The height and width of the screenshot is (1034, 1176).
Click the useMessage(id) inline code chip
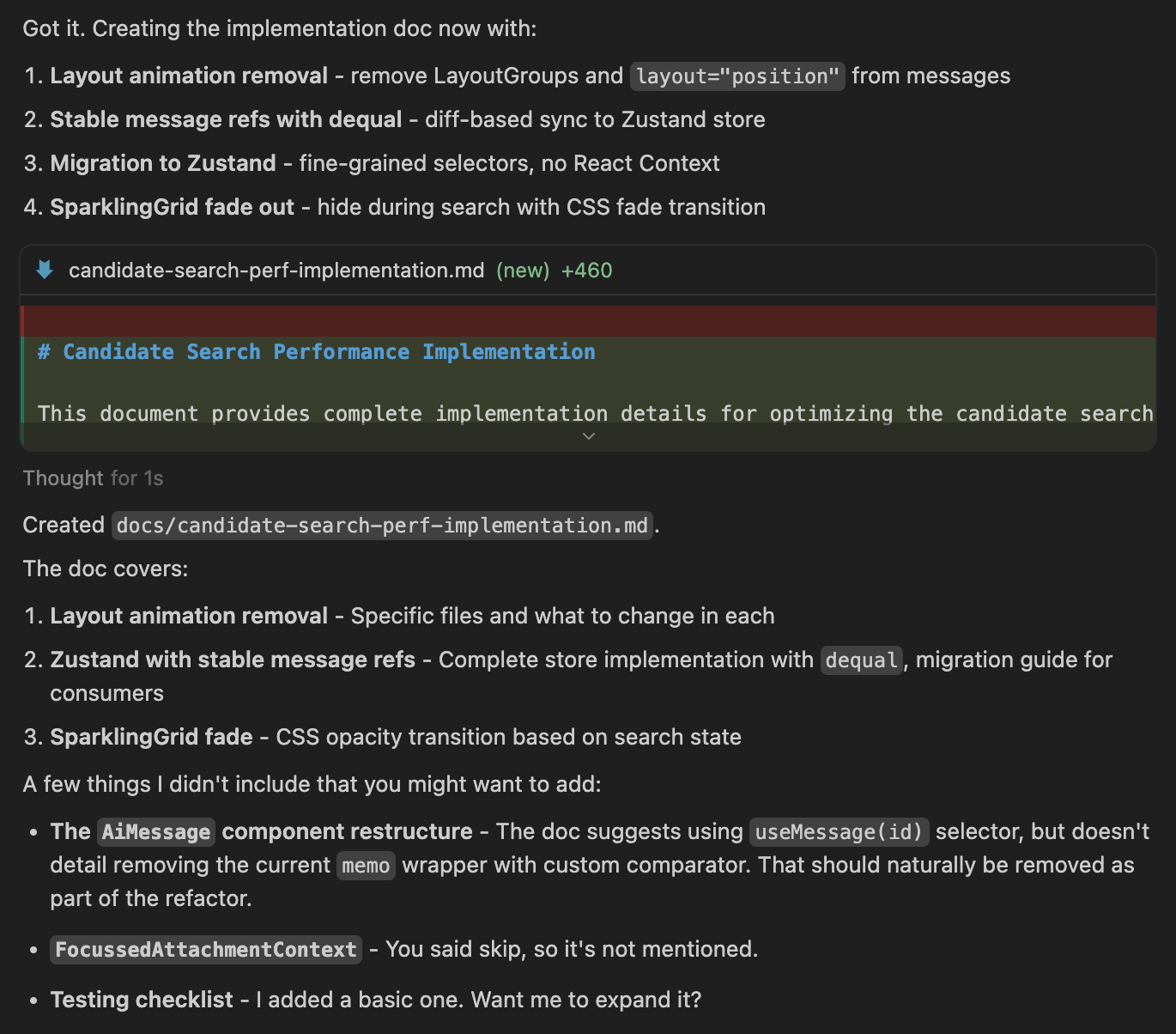(839, 832)
